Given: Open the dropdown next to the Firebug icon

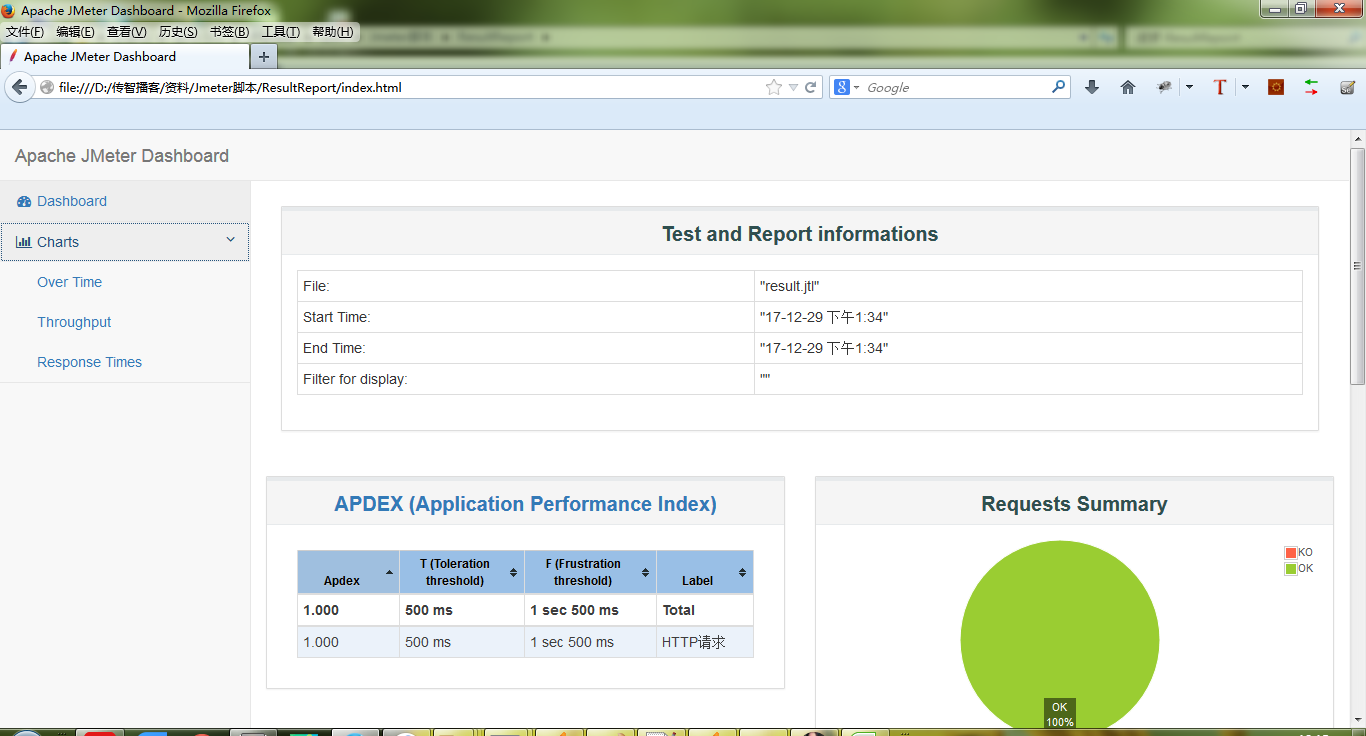Looking at the screenshot, I should 1189,87.
